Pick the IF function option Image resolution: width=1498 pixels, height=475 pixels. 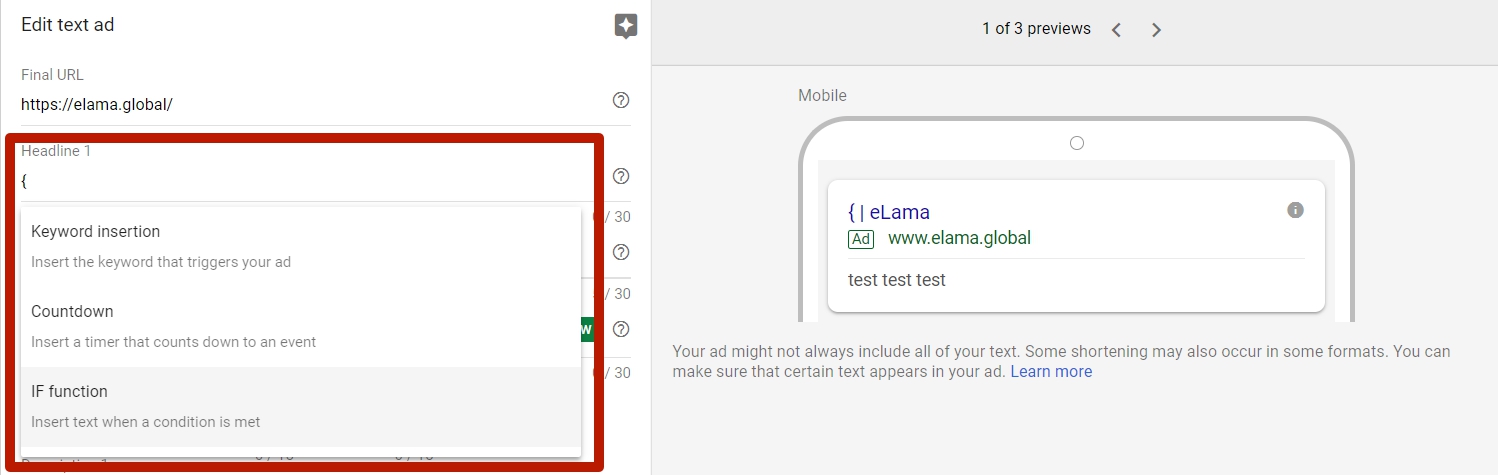pyautogui.click(x=301, y=406)
